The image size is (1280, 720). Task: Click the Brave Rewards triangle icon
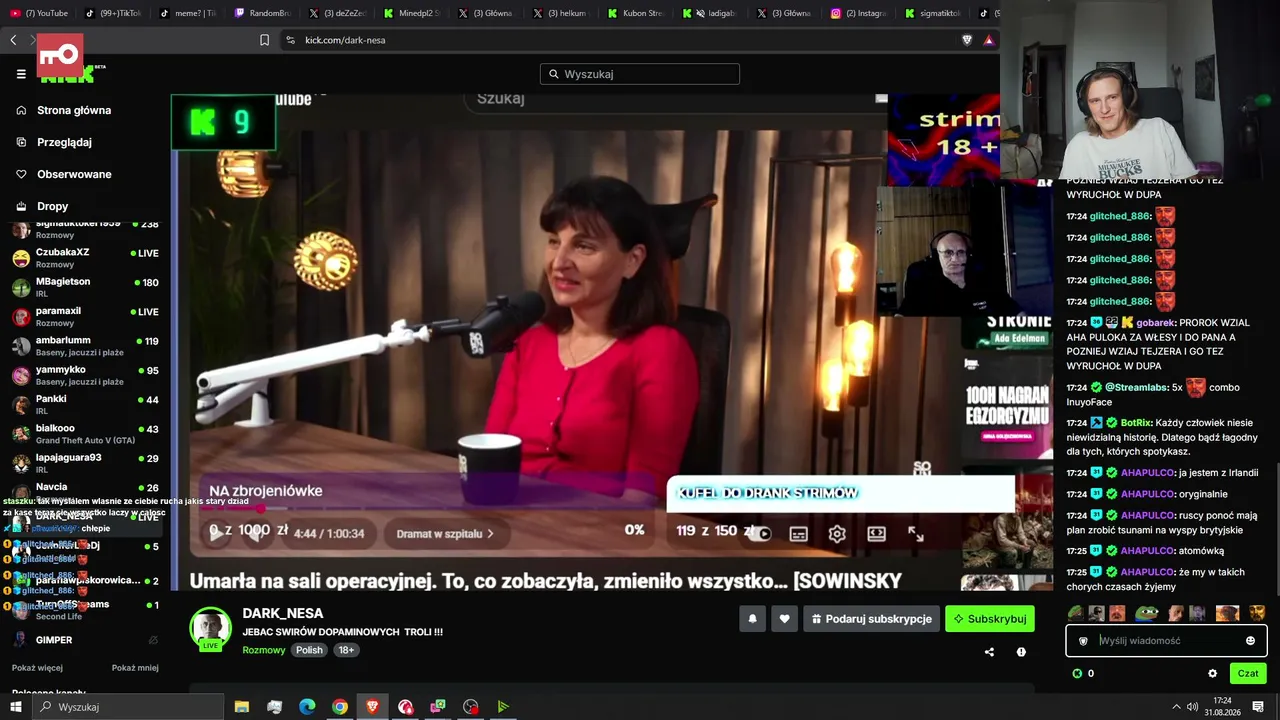988,40
